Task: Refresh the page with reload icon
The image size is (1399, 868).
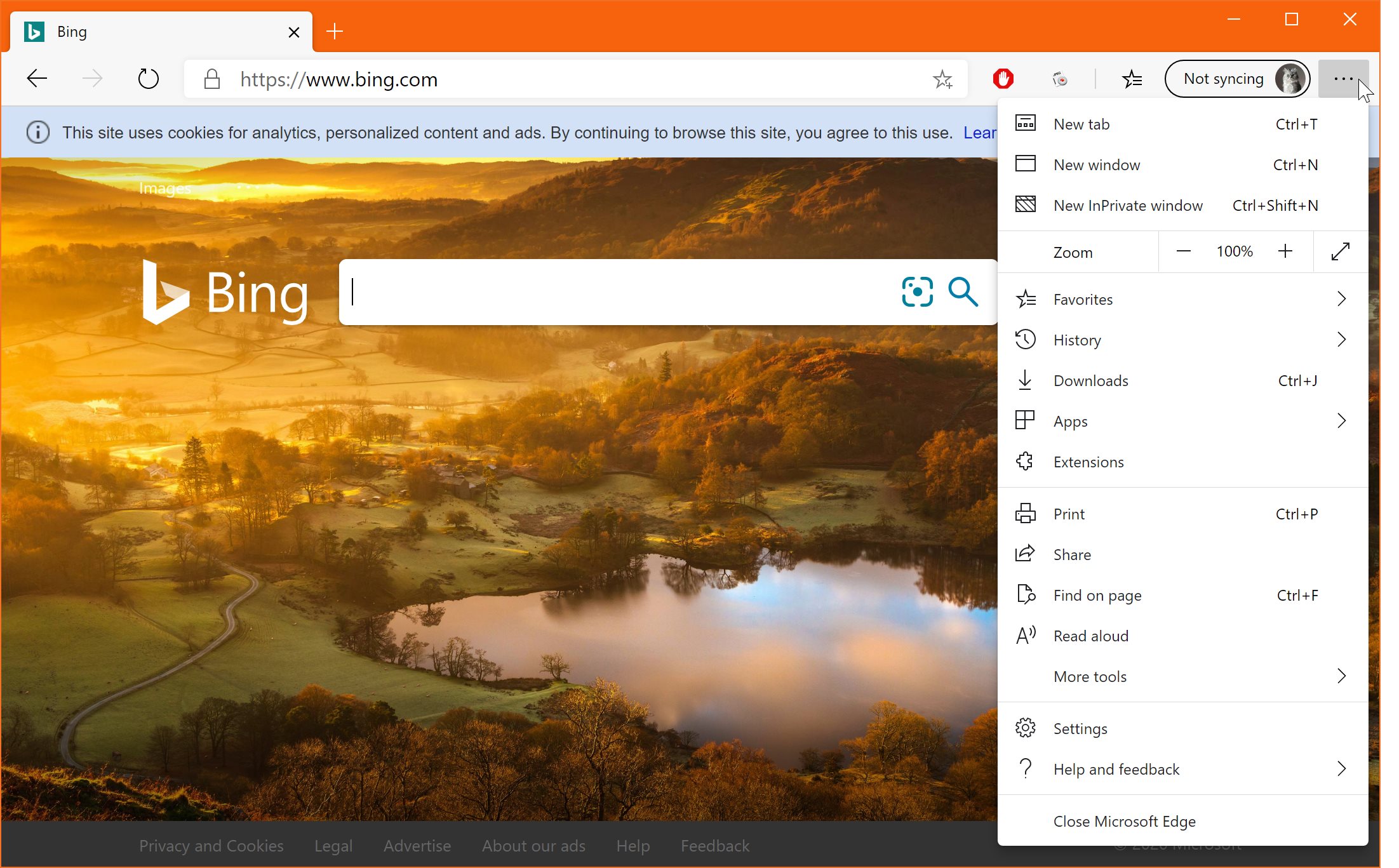Action: [x=148, y=79]
